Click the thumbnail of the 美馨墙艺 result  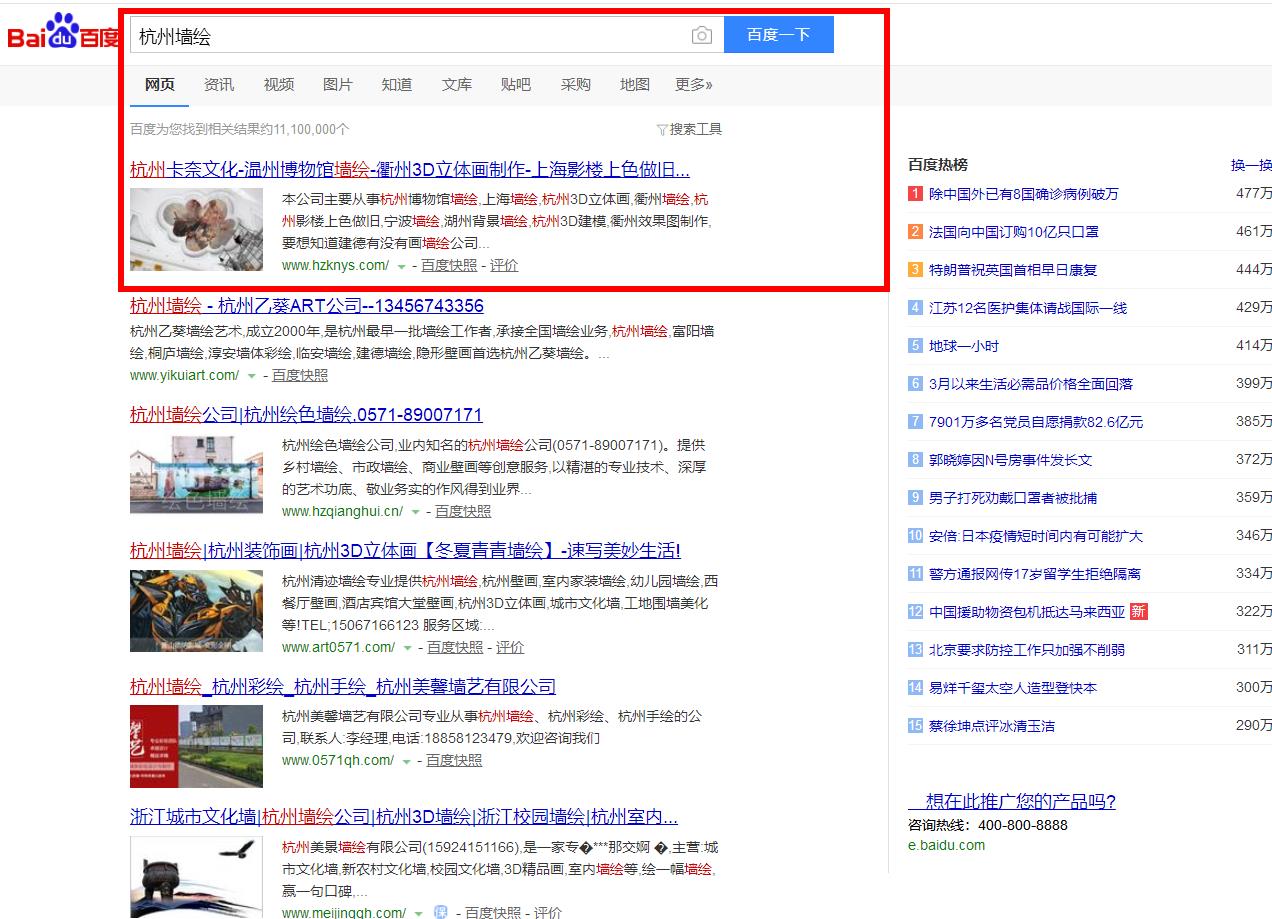(x=196, y=747)
